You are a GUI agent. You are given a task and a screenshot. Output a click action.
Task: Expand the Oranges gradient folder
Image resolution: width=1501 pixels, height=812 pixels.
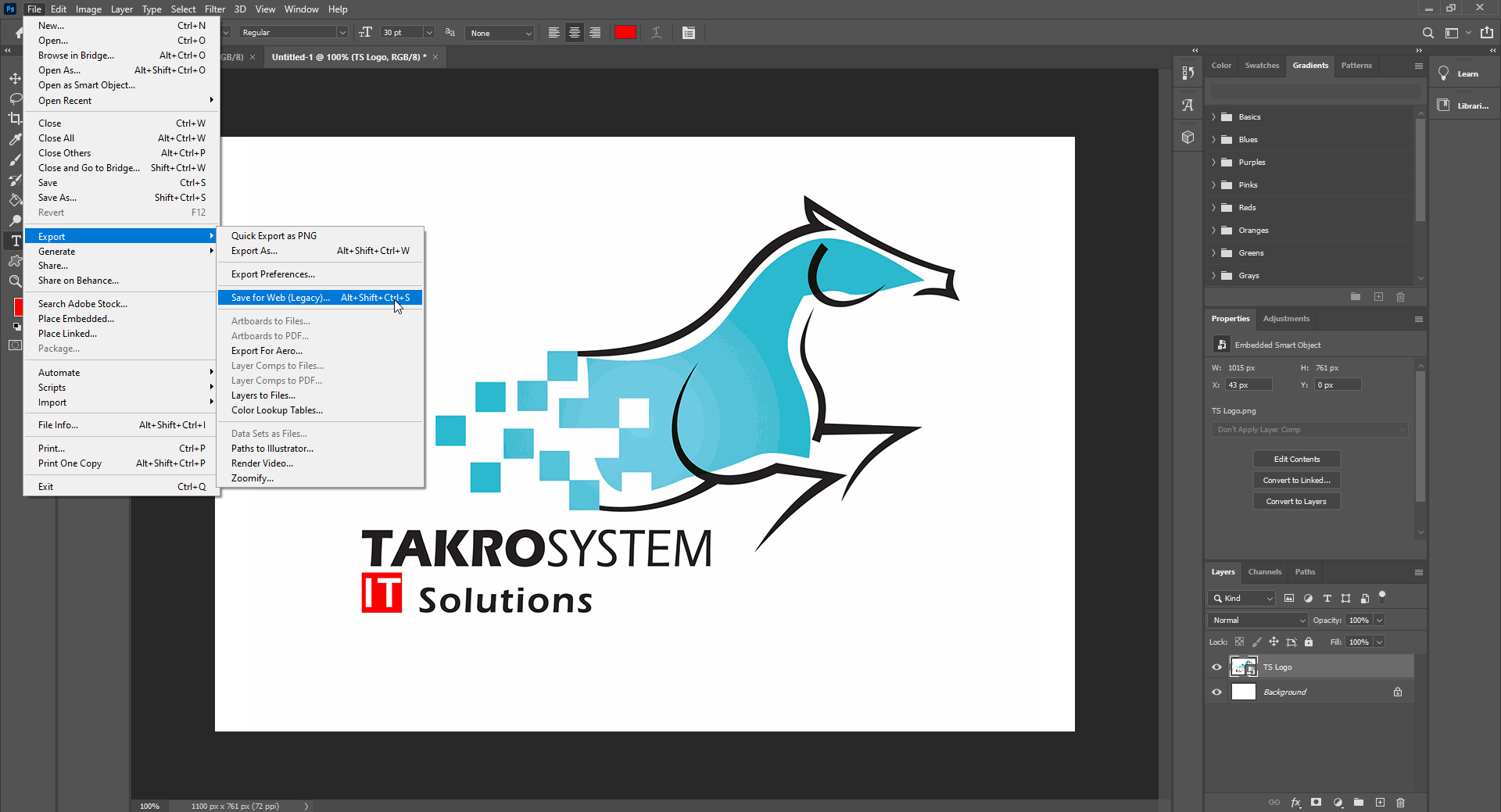[x=1213, y=231]
